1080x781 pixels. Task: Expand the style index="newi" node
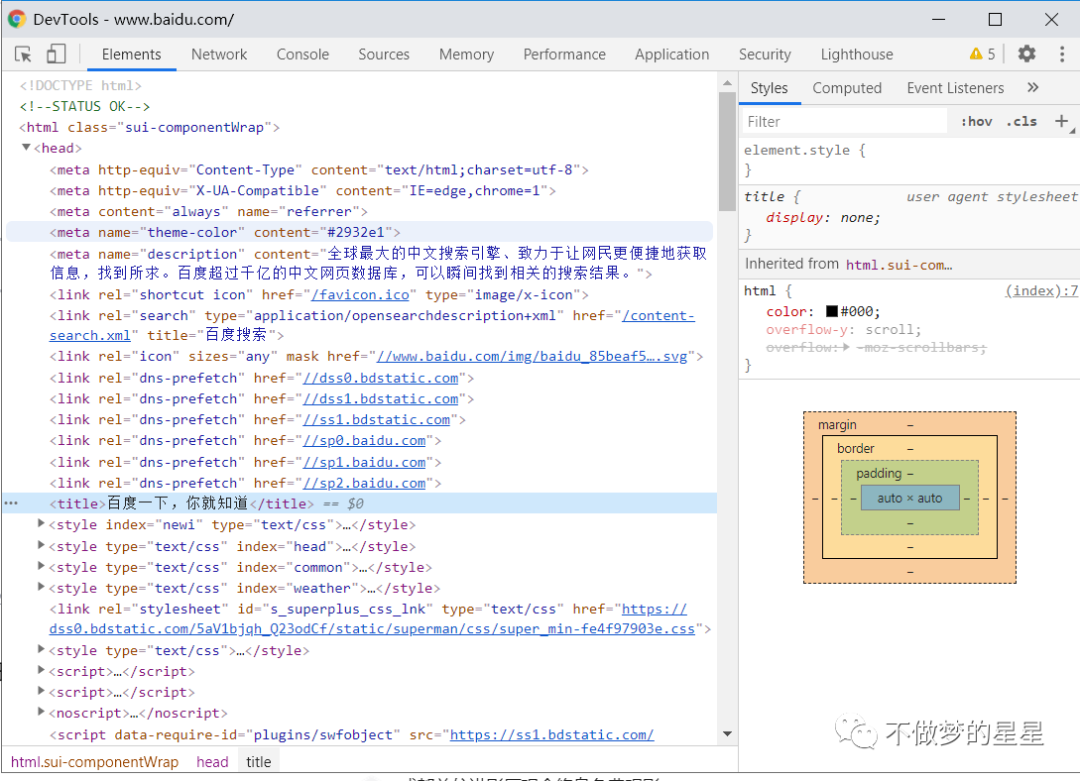click(41, 524)
